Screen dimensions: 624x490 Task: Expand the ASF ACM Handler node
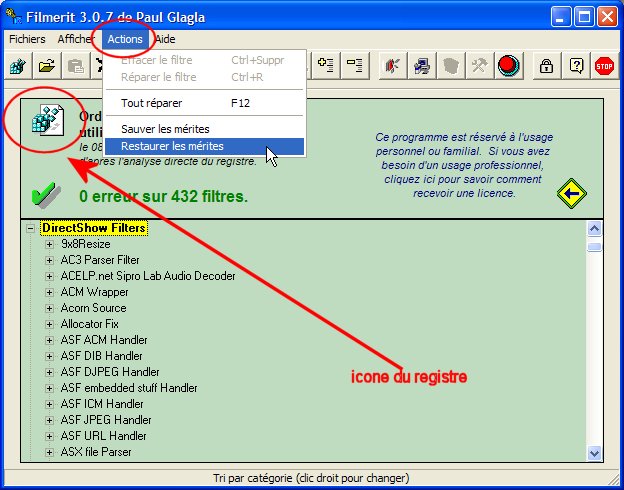pos(49,340)
